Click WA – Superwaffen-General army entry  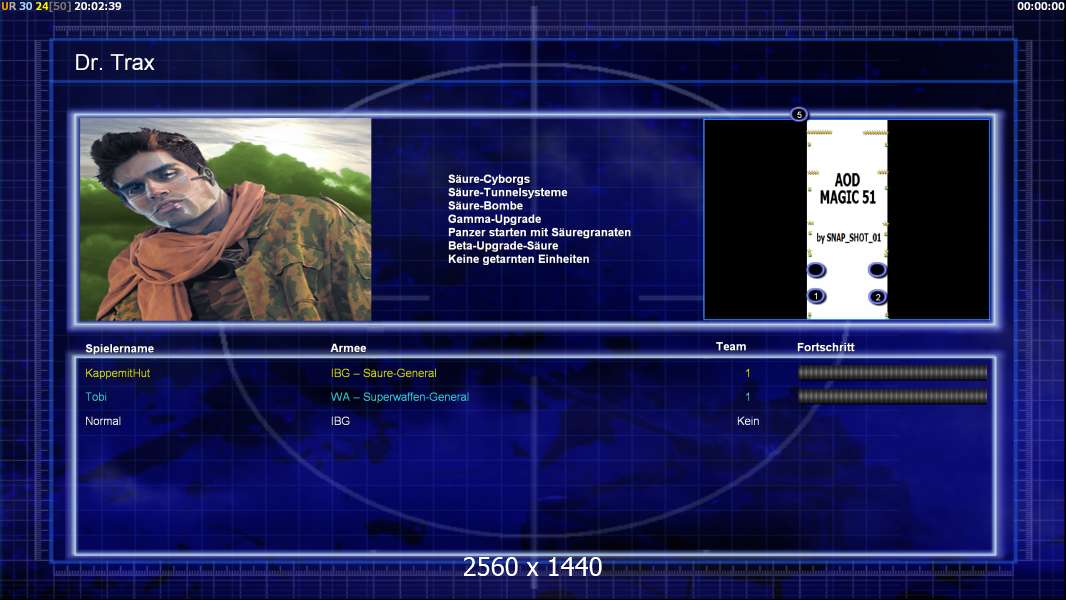coord(400,397)
